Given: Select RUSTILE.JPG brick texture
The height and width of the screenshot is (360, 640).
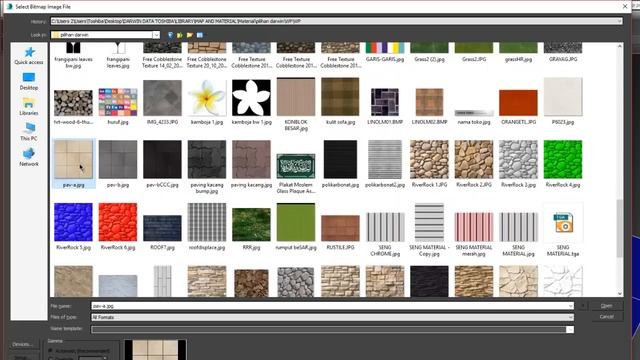Looking at the screenshot, I should tap(340, 228).
